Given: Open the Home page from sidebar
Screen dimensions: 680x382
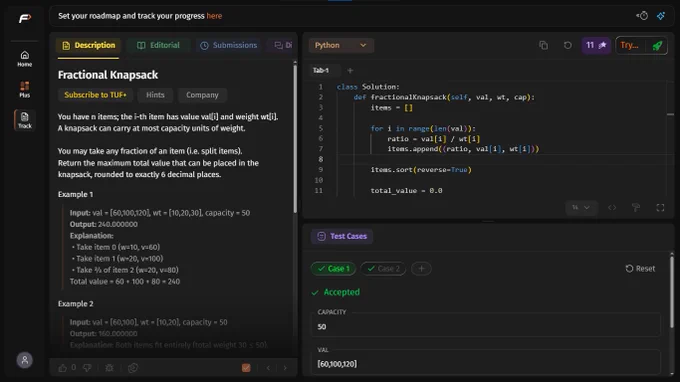Looking at the screenshot, I should (x=25, y=59).
